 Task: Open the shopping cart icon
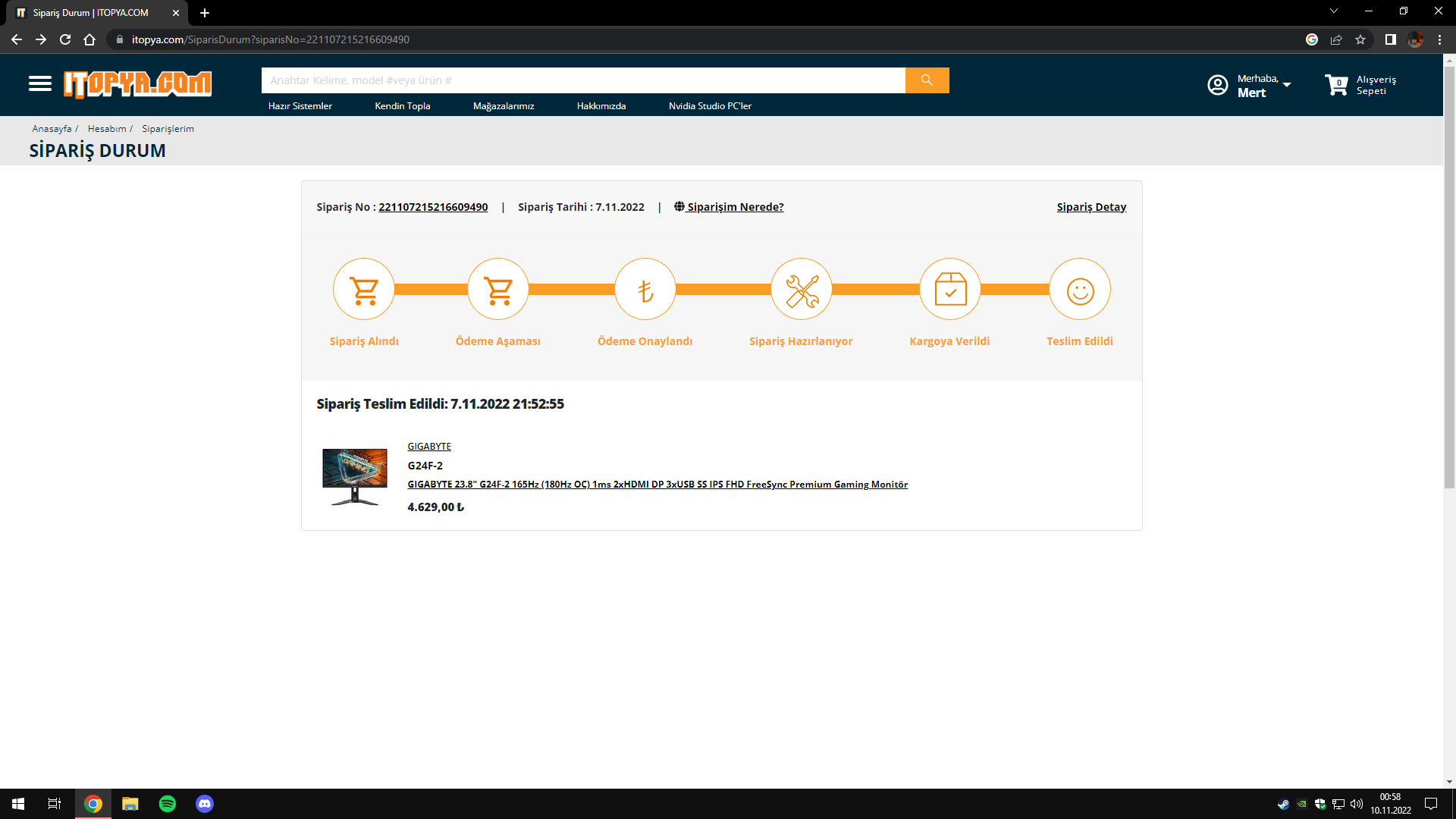pos(1336,85)
